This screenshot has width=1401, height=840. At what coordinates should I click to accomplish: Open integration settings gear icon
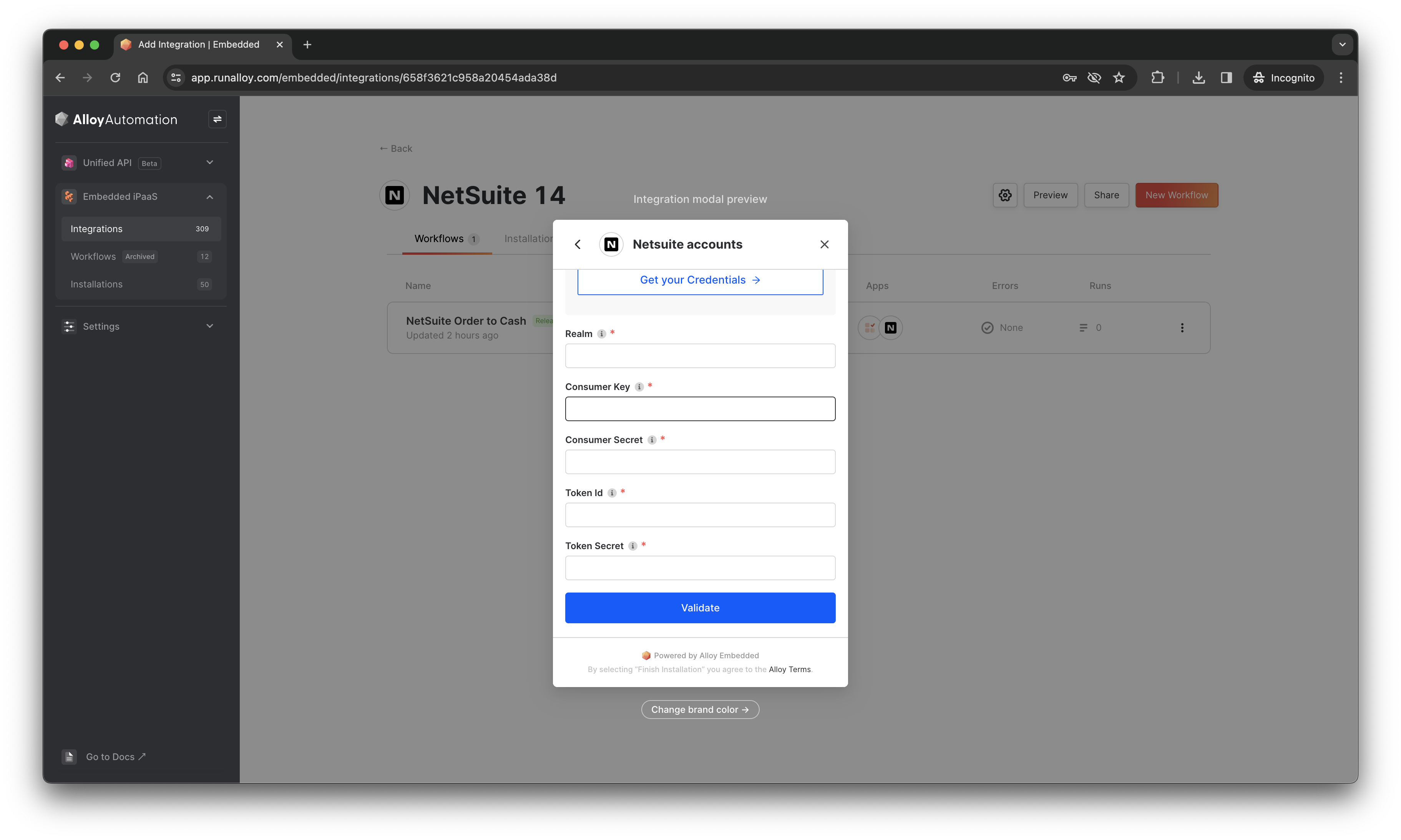[x=1005, y=195]
